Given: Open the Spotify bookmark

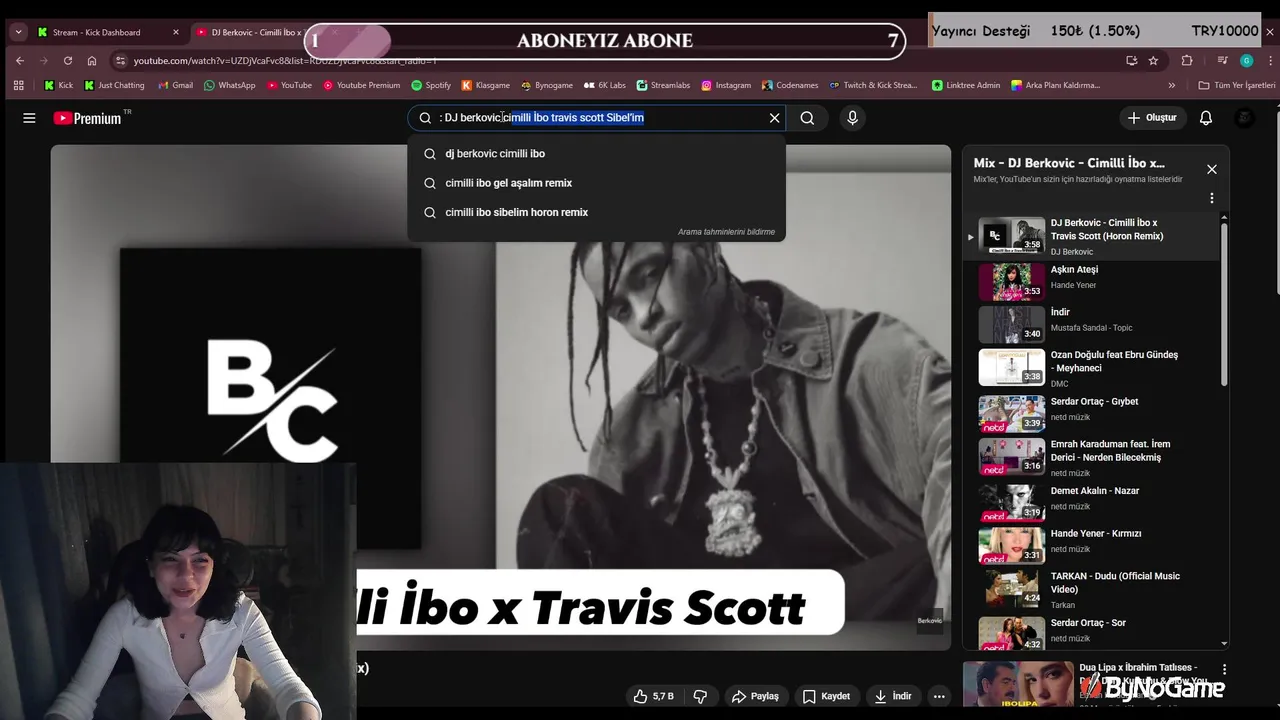Looking at the screenshot, I should point(431,85).
